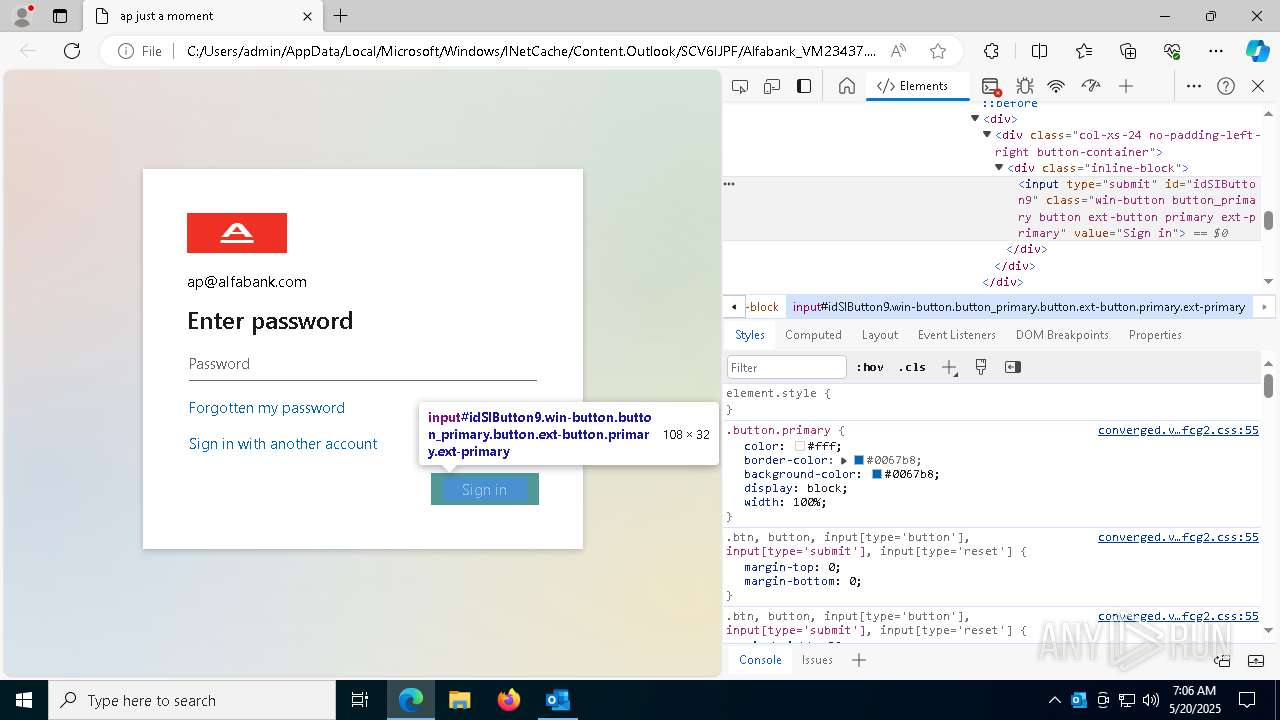
Task: Open DevTools help question mark
Action: point(1226,86)
